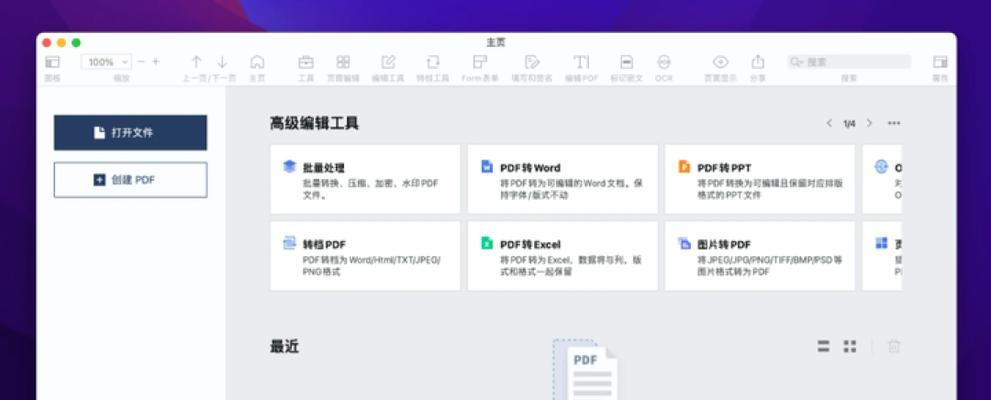Open the 100% zoom level dropdown
The image size is (991, 400).
pyautogui.click(x=106, y=62)
